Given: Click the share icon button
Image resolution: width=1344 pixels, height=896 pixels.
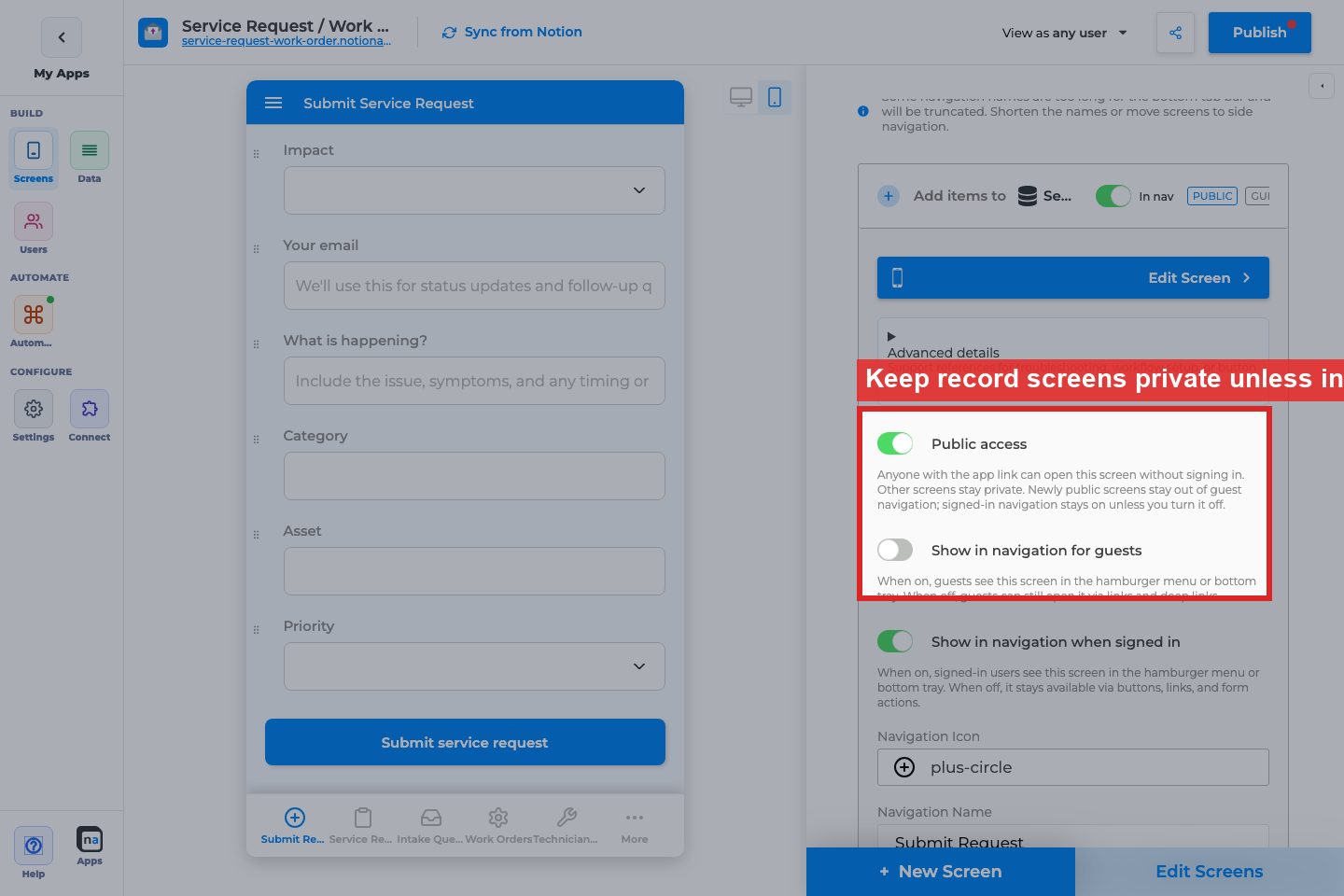Looking at the screenshot, I should [1175, 33].
